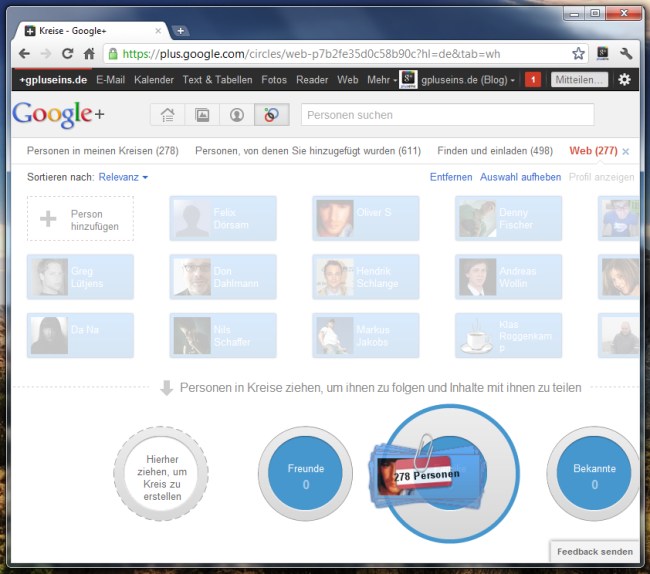This screenshot has width=650, height=574.
Task: Click the Person hinzufügen box
Action: tap(80, 218)
